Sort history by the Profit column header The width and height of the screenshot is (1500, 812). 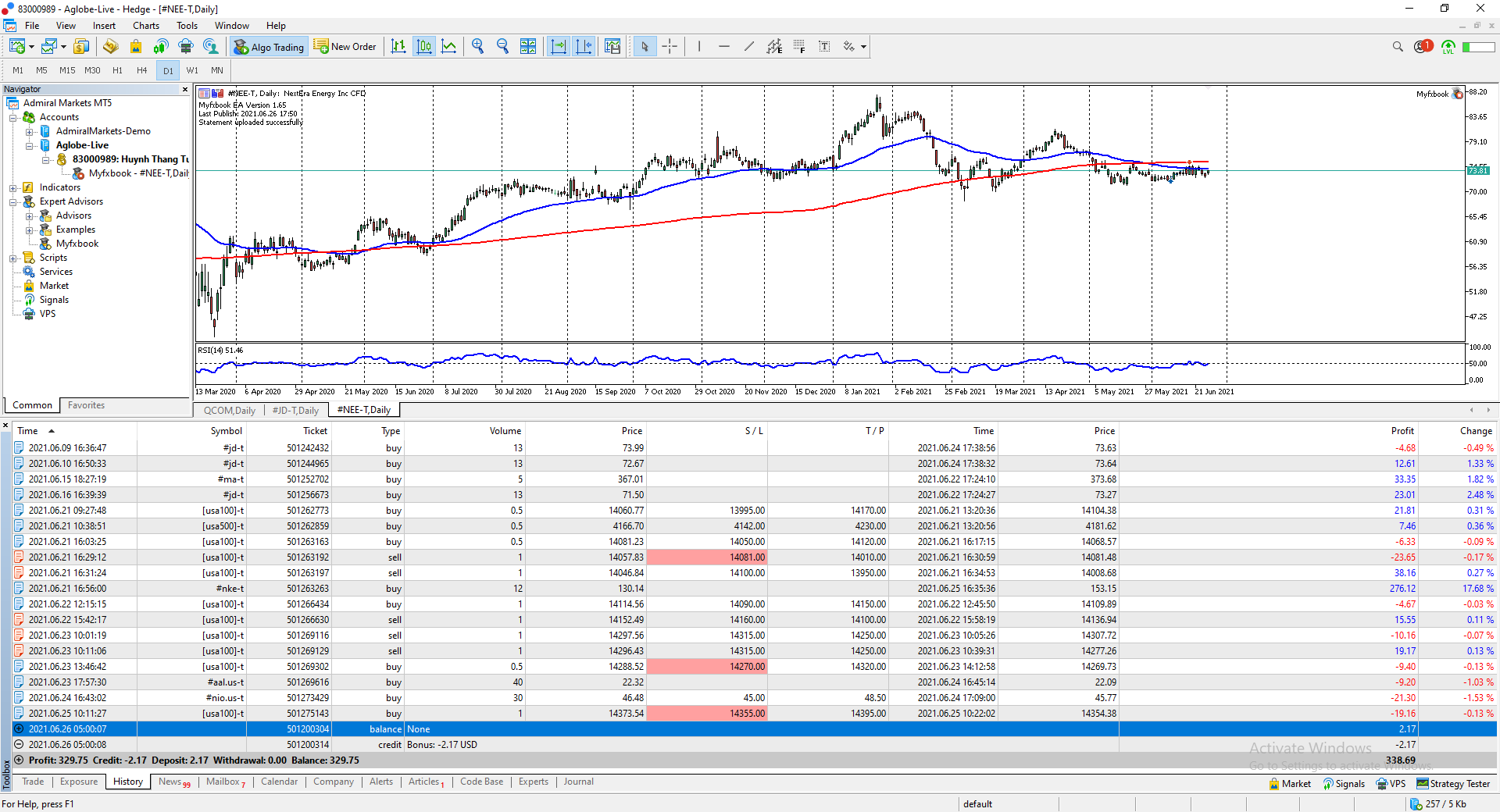[1402, 431]
